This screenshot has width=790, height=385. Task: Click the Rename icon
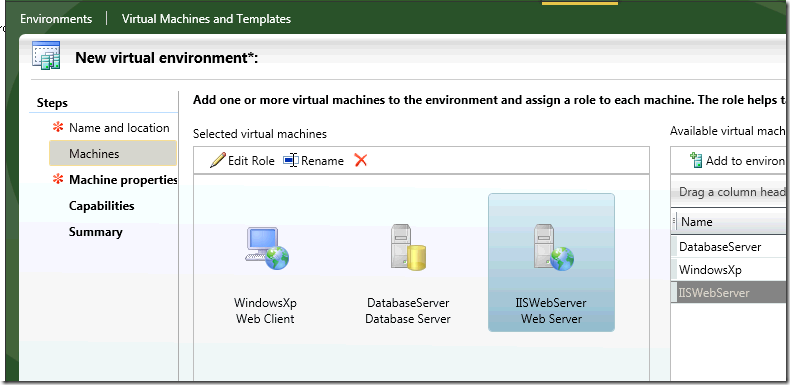click(x=291, y=160)
